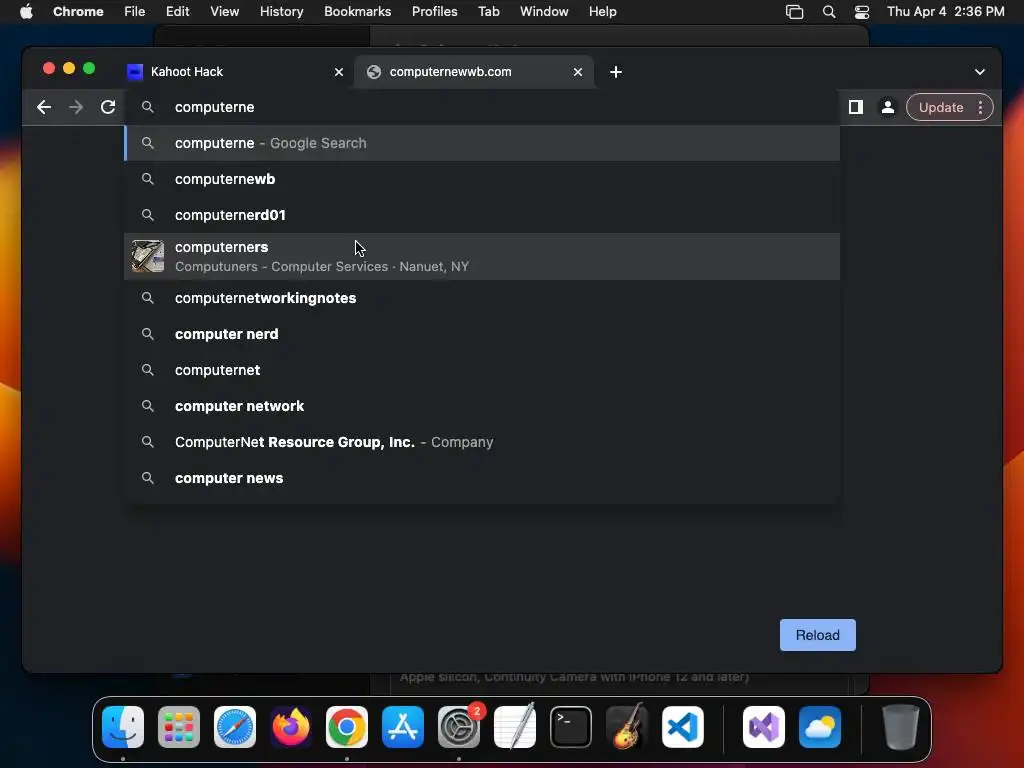Launch Terminal from the Dock
Viewport: 1024px width, 768px height.
click(571, 727)
